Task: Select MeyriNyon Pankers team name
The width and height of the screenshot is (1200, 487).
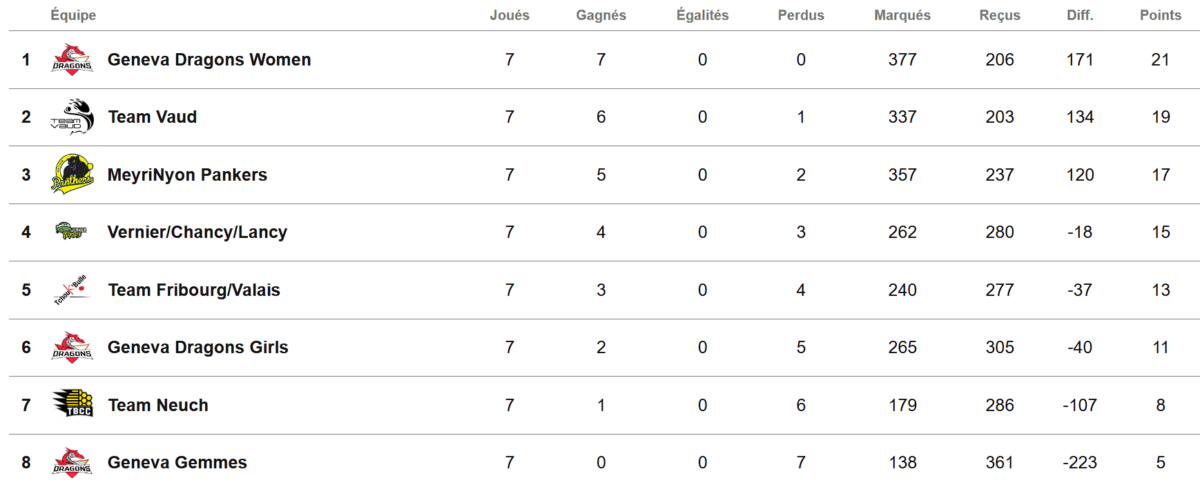Action: click(x=187, y=175)
